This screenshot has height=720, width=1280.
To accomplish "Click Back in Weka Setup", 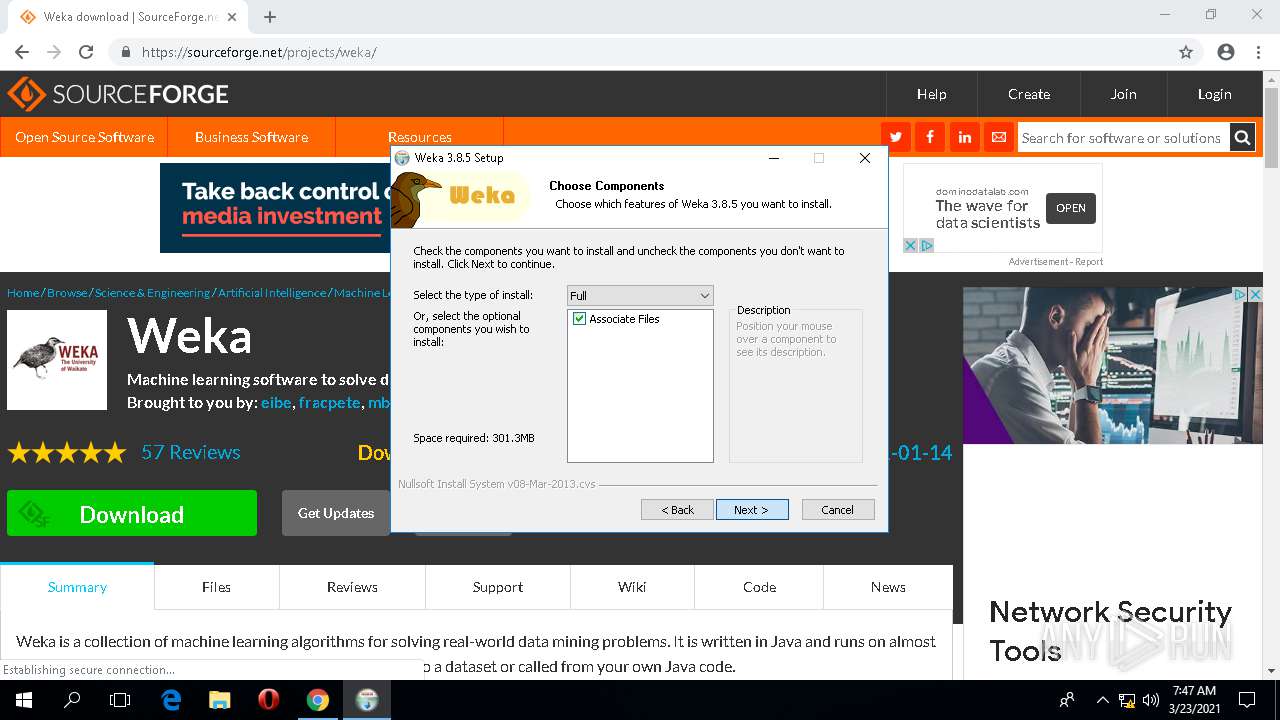I will 677,510.
